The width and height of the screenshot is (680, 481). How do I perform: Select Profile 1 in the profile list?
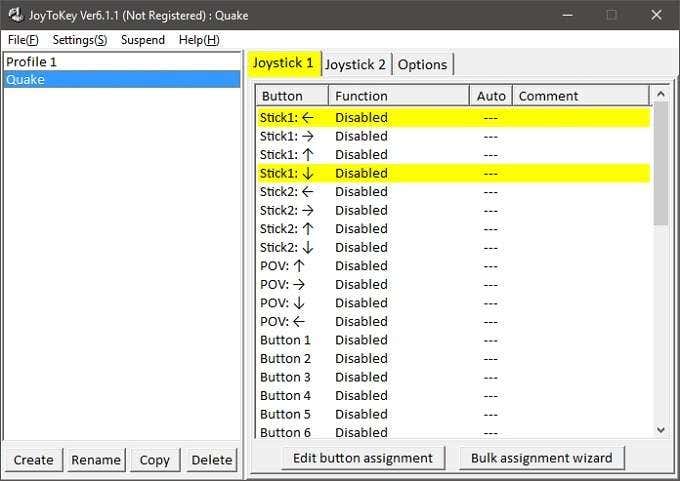[32, 62]
